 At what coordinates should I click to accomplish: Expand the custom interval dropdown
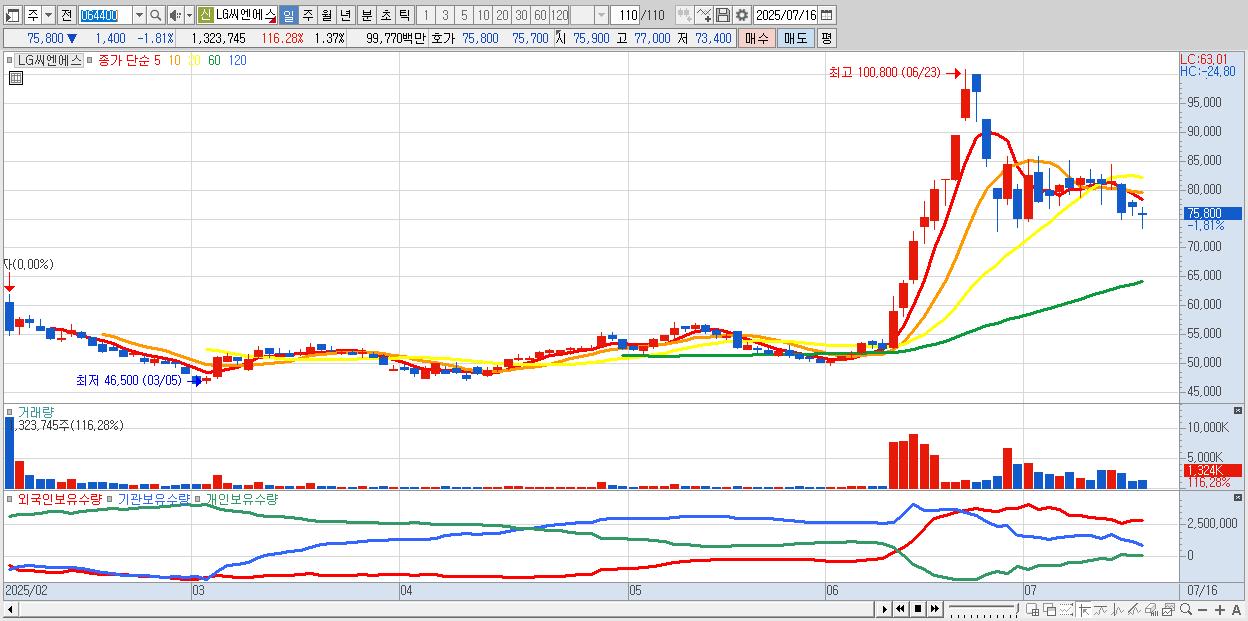tap(601, 15)
